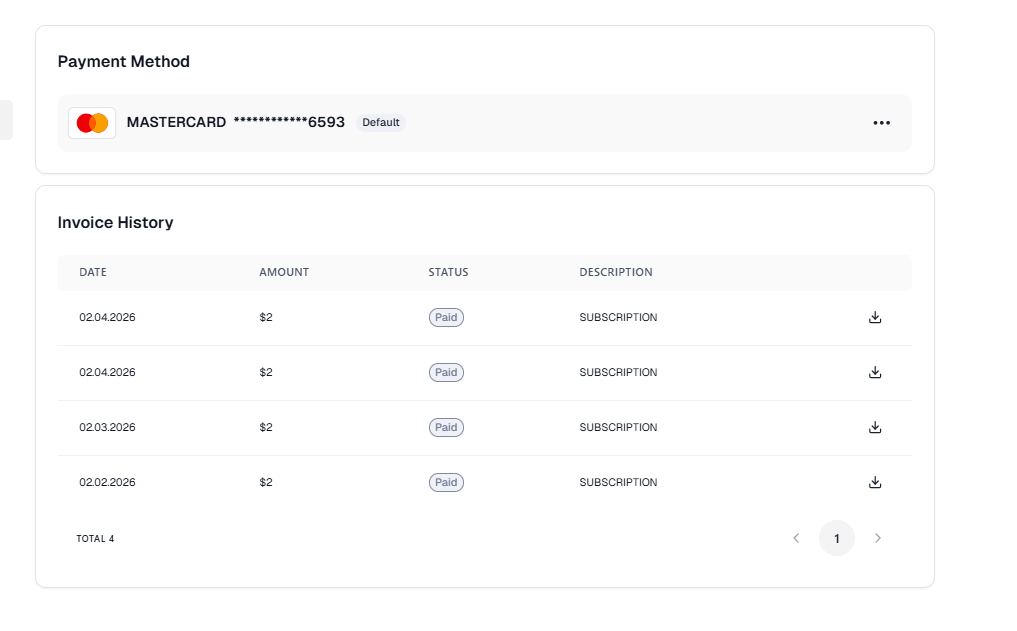The height and width of the screenshot is (631, 1017).
Task: Click the $2 amount in the 02.03.2026 row
Action: point(266,428)
